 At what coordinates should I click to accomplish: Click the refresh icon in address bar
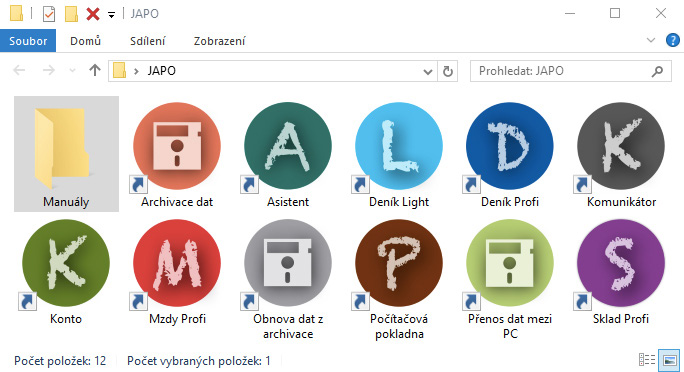pyautogui.click(x=448, y=71)
